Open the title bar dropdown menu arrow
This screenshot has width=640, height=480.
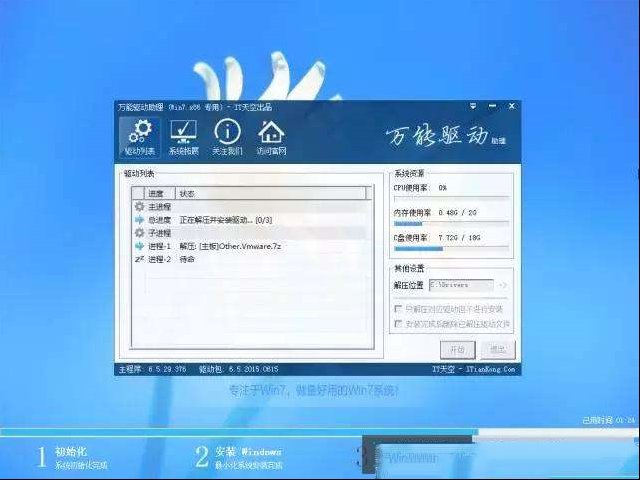473,106
